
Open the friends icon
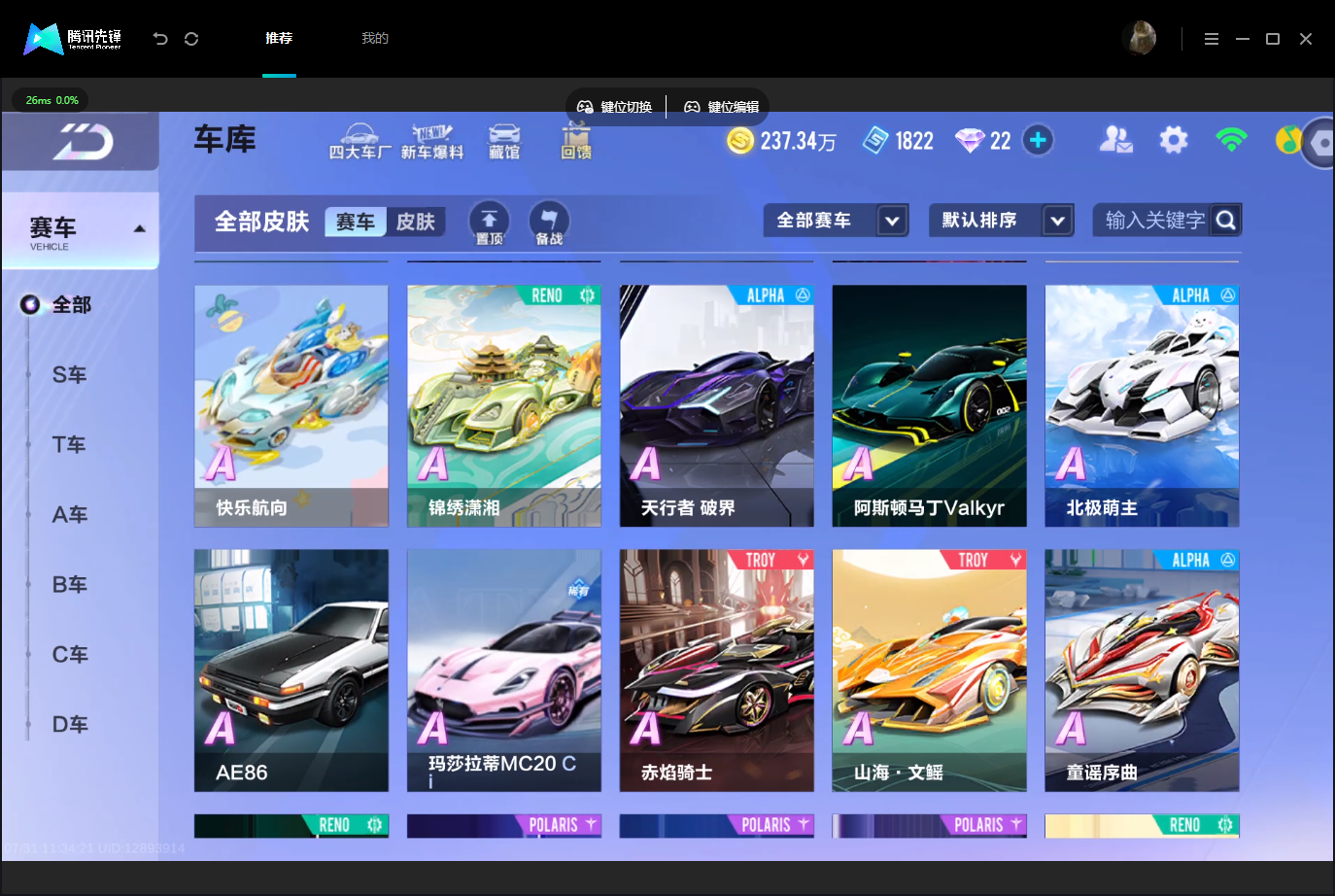[x=1115, y=140]
